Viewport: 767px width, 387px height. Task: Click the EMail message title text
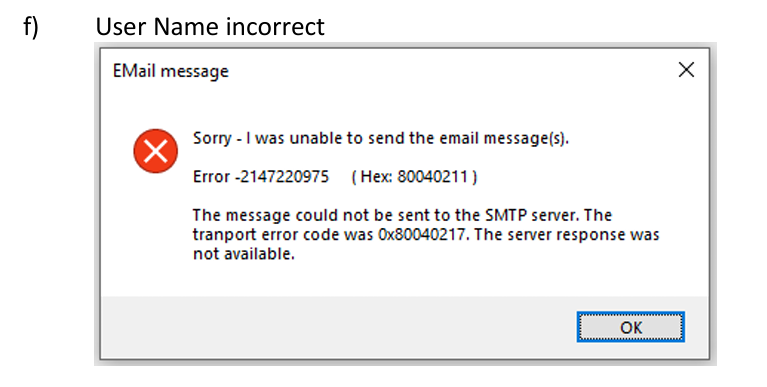point(171,71)
